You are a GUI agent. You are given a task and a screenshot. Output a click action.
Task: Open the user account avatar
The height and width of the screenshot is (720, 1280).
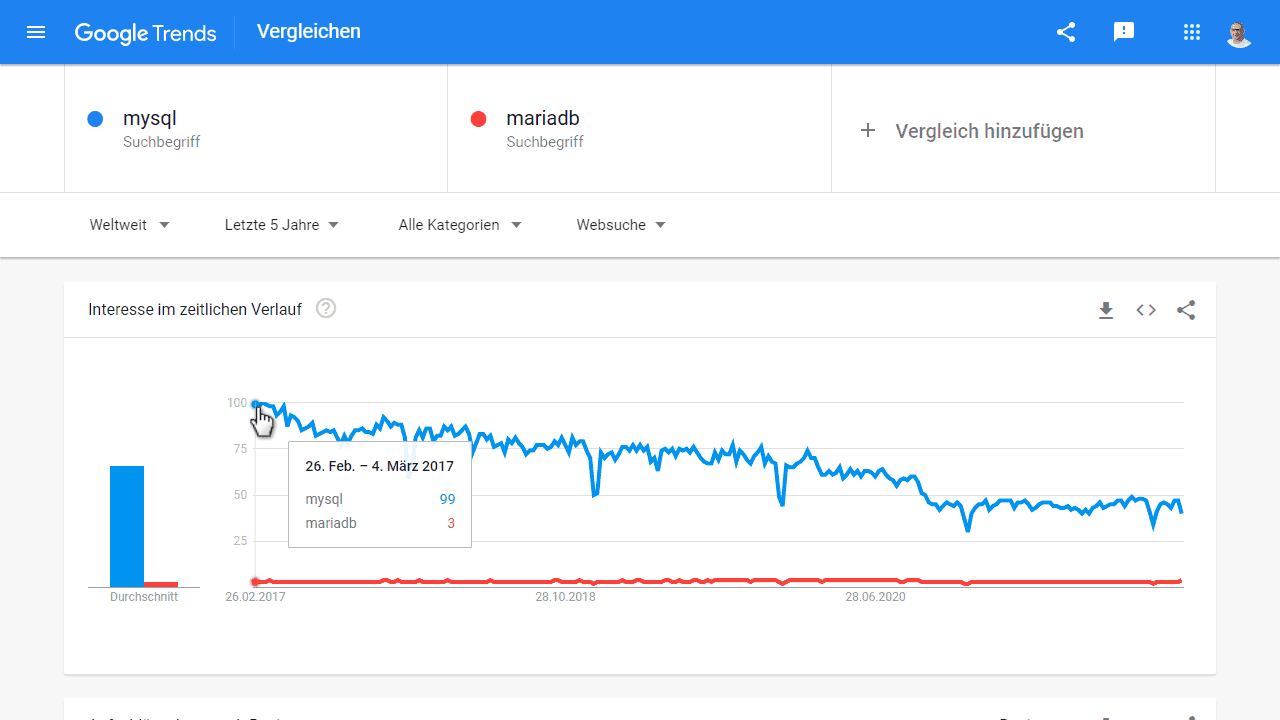point(1239,33)
